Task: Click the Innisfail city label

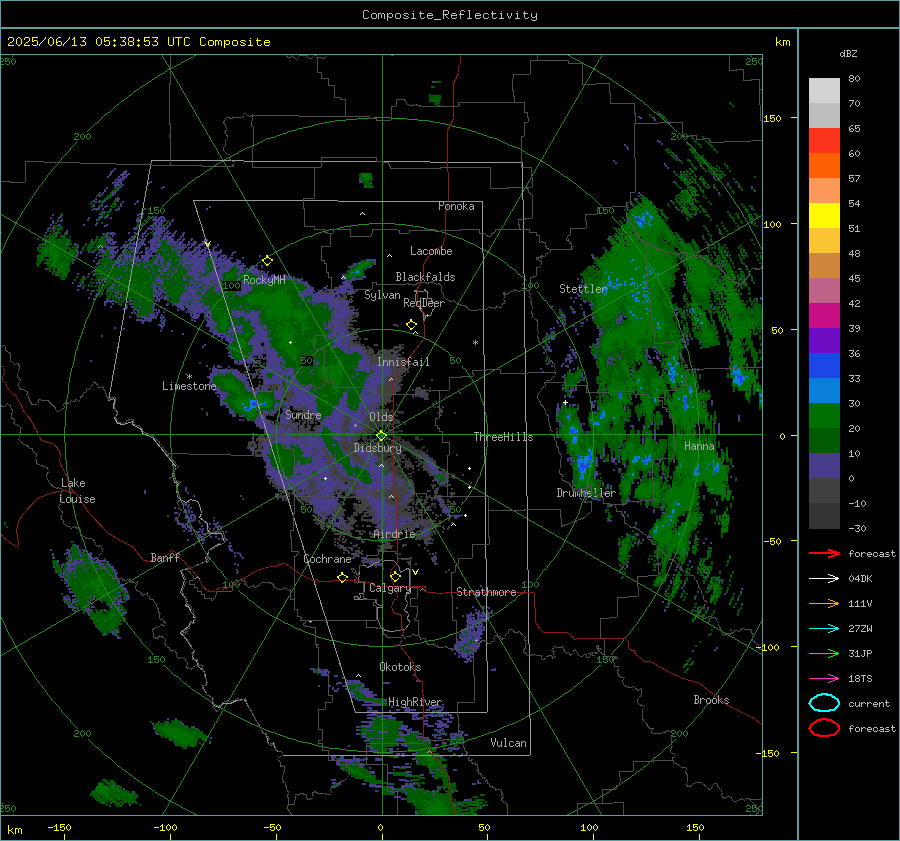Action: pyautogui.click(x=403, y=362)
